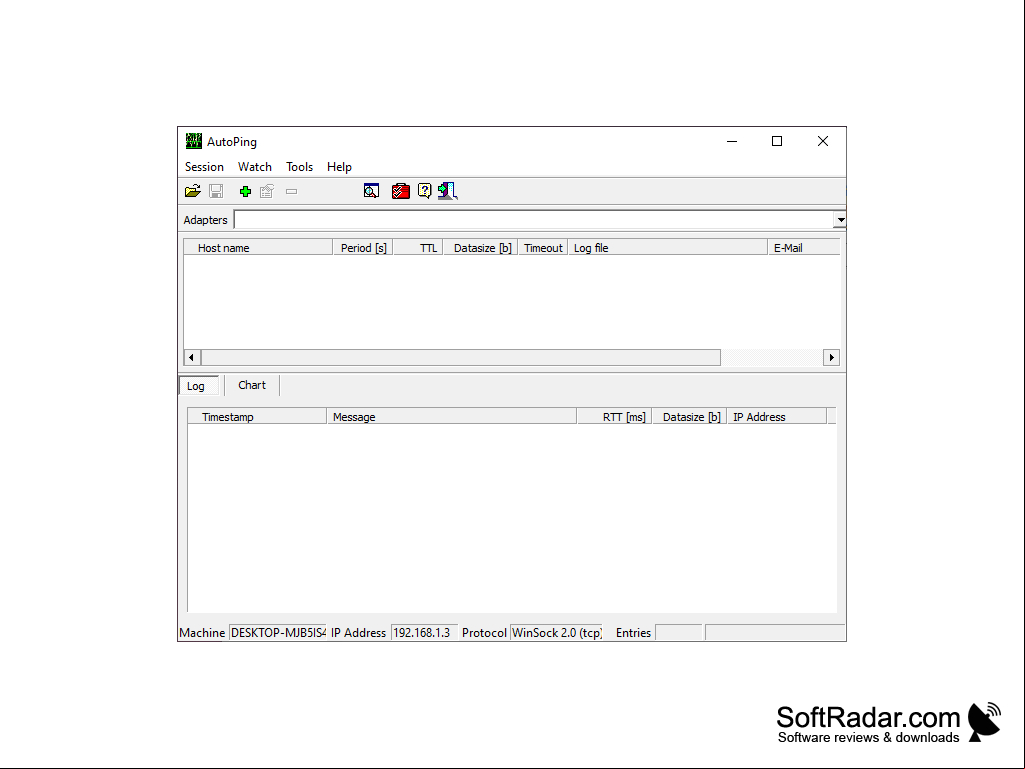The height and width of the screenshot is (769, 1025).
Task: Click the Period [s] column header
Action: [363, 248]
